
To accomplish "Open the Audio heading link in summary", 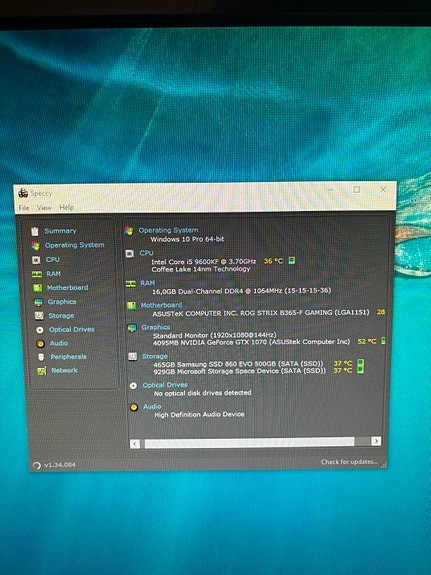I will pos(152,406).
